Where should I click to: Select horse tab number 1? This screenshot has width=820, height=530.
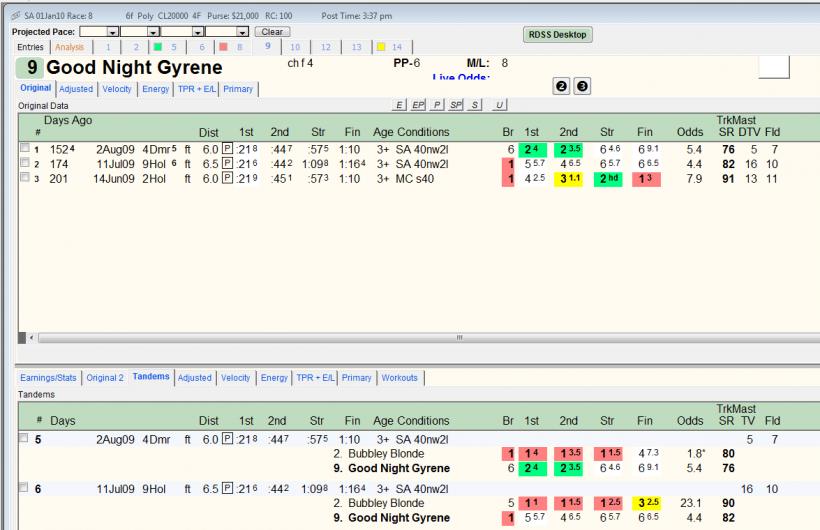[108, 47]
